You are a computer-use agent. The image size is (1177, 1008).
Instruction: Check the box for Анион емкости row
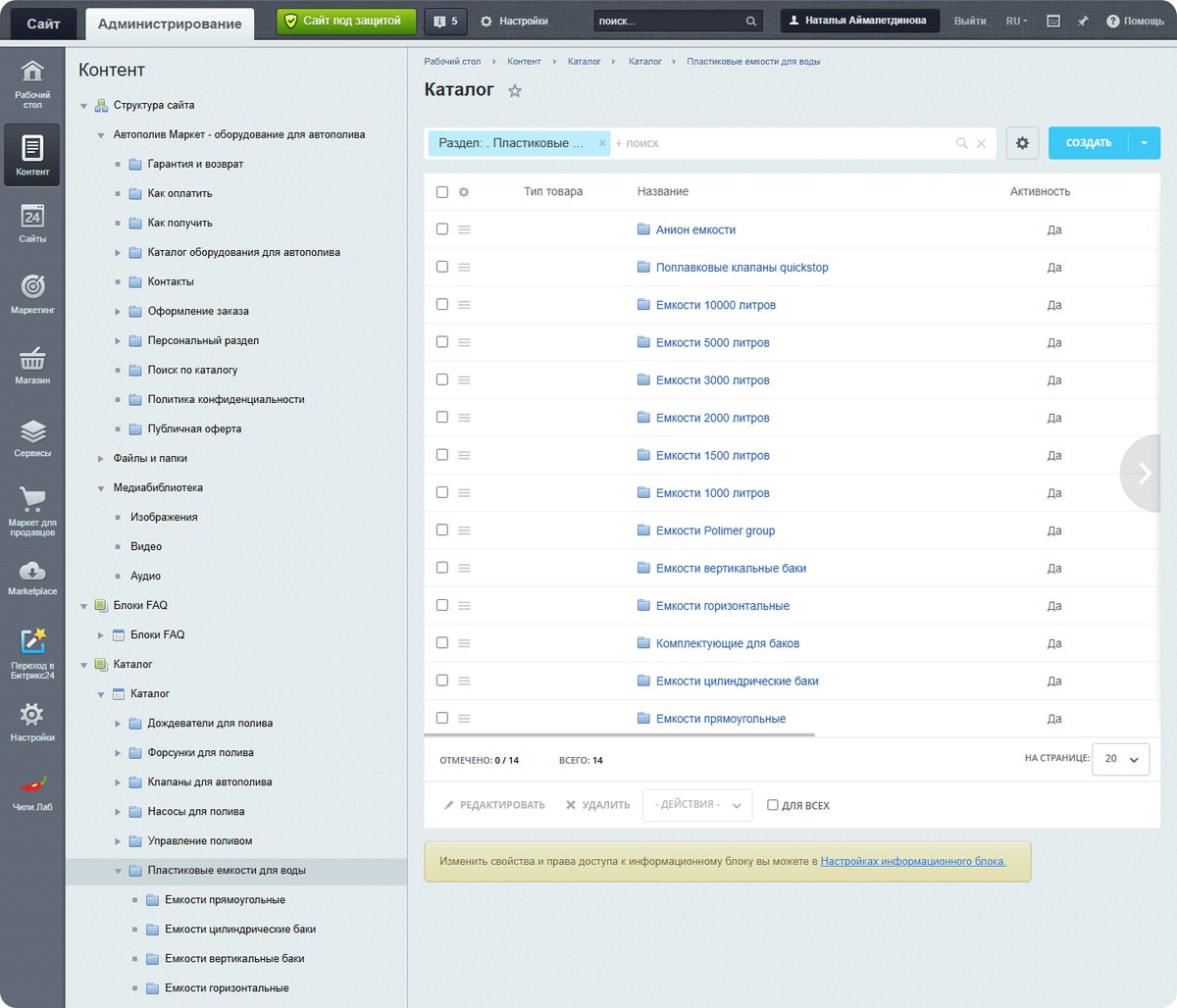441,228
